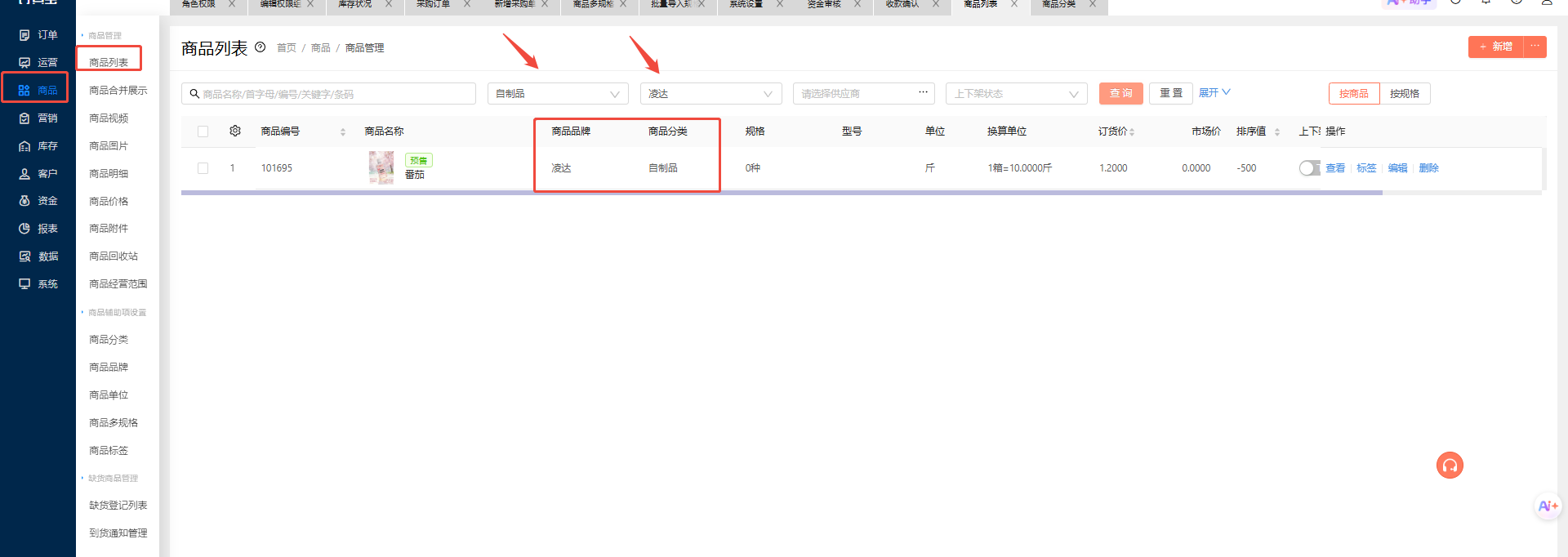Click the orange 新增 button
The width and height of the screenshot is (1568, 557).
point(1496,47)
